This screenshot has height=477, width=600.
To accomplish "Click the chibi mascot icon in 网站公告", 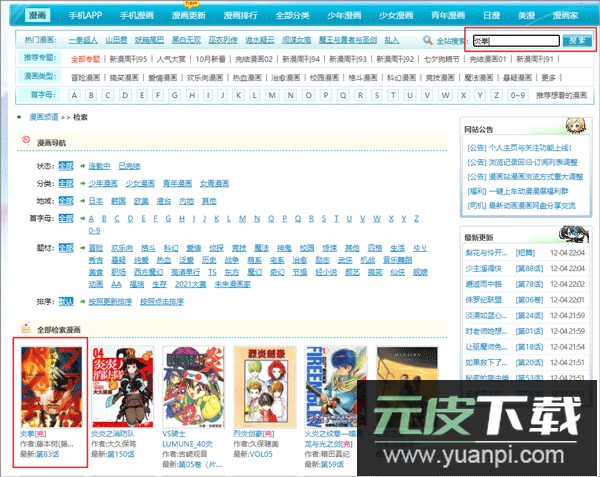I will point(577,128).
